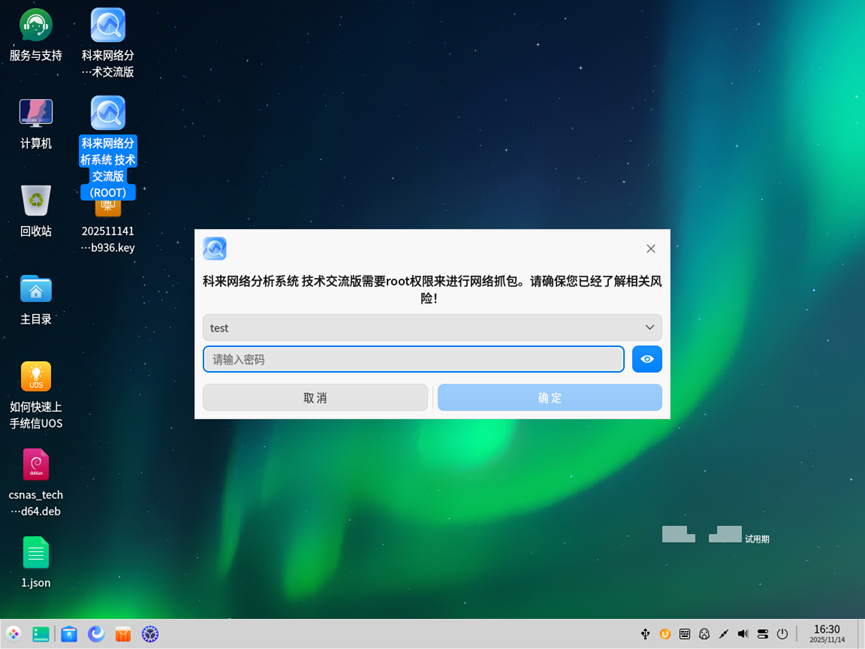The width and height of the screenshot is (865, 649).
Task: Launch the 科来网络分析系统 技术交流版 desktop app
Action: 107,24
